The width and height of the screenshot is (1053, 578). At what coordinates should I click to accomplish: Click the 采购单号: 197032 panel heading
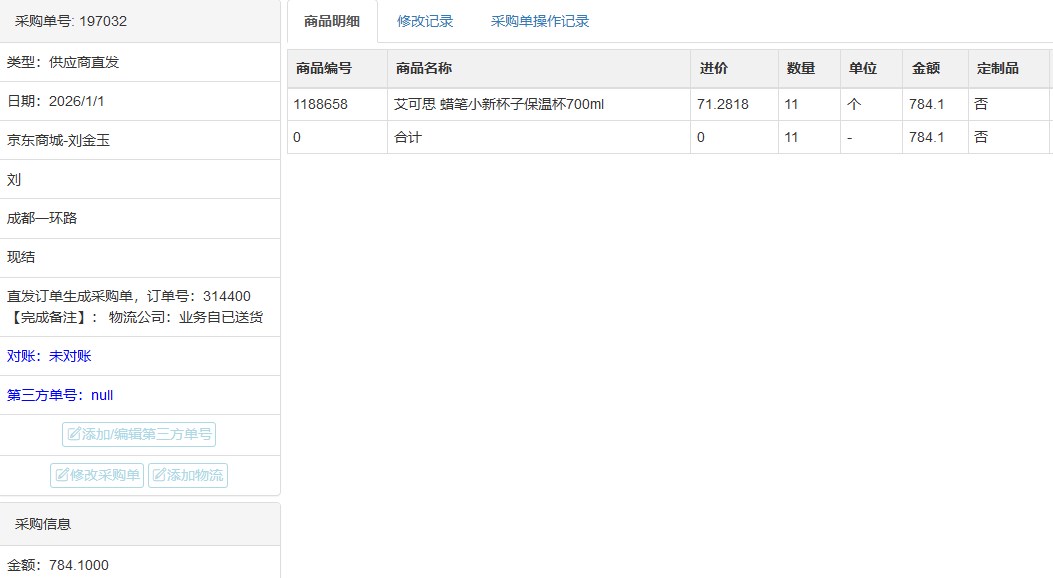click(71, 21)
